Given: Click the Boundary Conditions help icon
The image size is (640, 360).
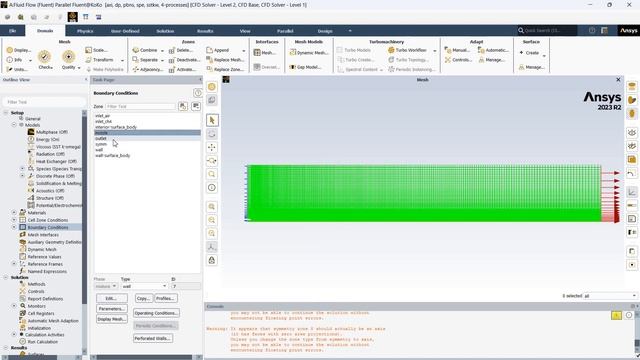Looking at the screenshot, I should tap(198, 93).
